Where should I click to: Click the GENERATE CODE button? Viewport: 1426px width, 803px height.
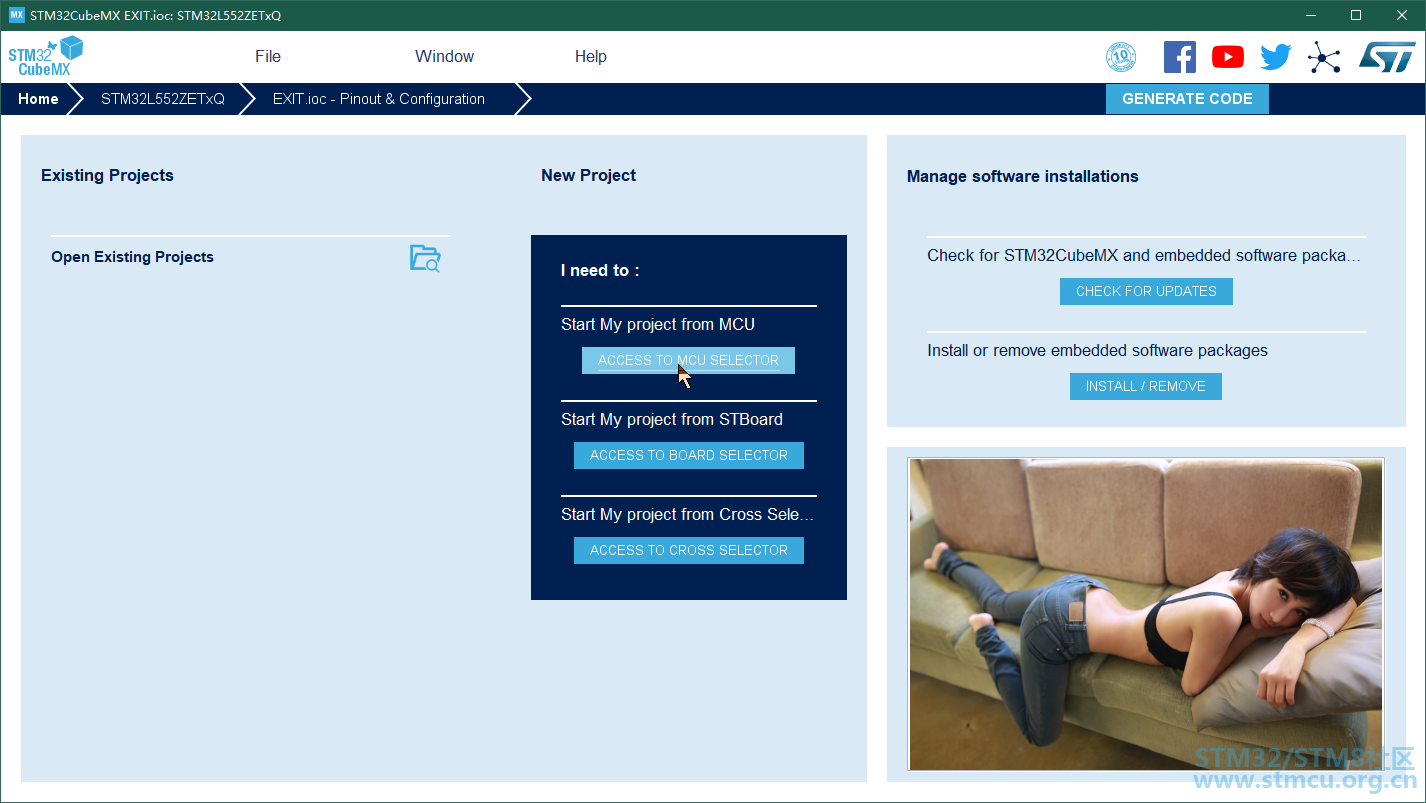coord(1187,99)
